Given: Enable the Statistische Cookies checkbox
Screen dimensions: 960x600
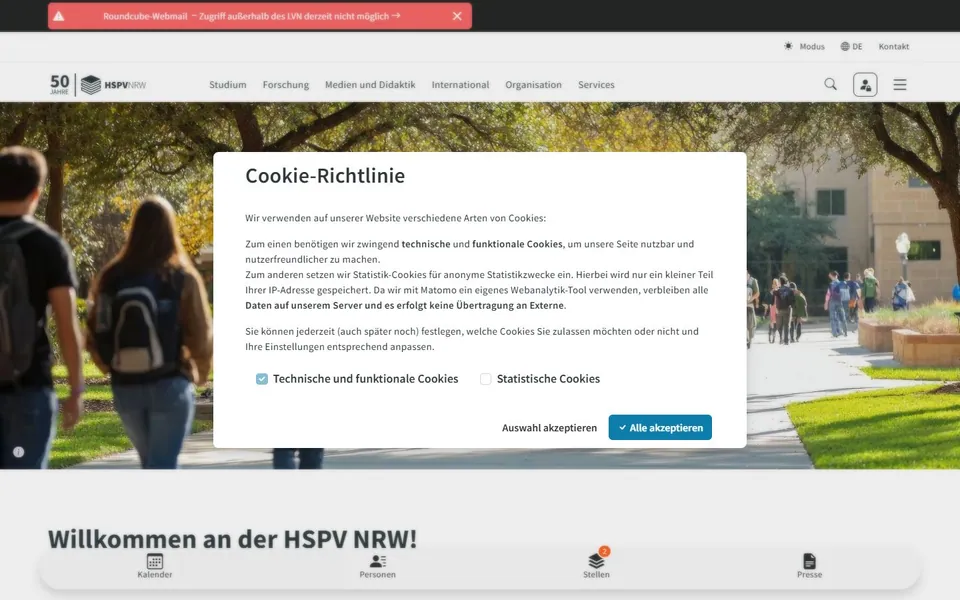Looking at the screenshot, I should click(x=486, y=379).
